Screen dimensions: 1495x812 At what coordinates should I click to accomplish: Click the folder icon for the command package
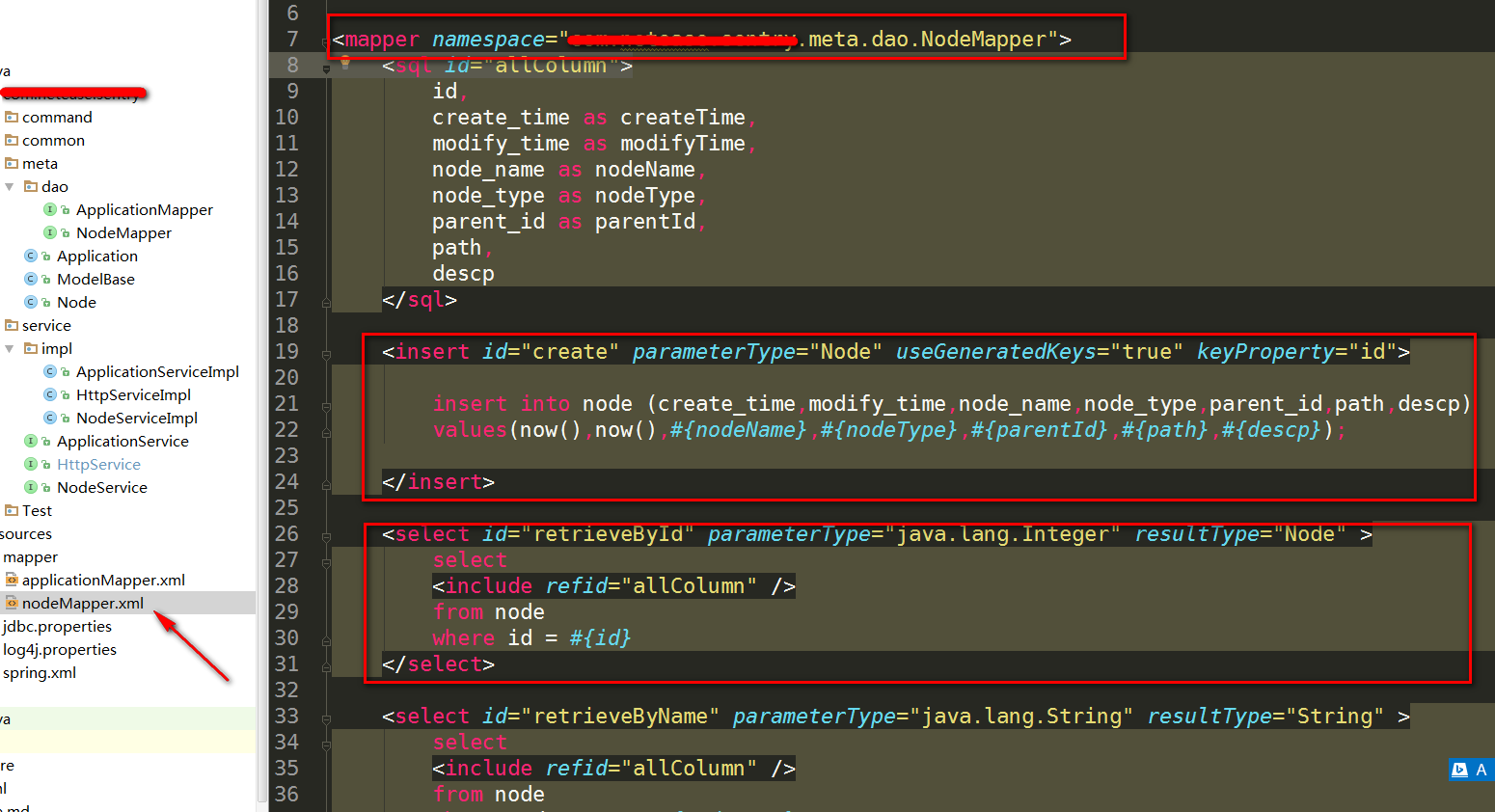tap(12, 117)
